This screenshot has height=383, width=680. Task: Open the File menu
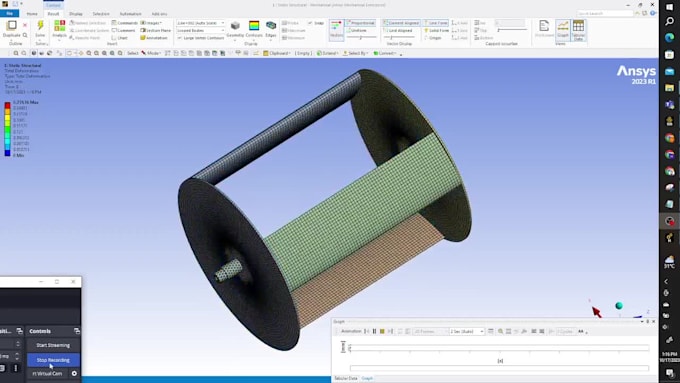tap(9, 14)
